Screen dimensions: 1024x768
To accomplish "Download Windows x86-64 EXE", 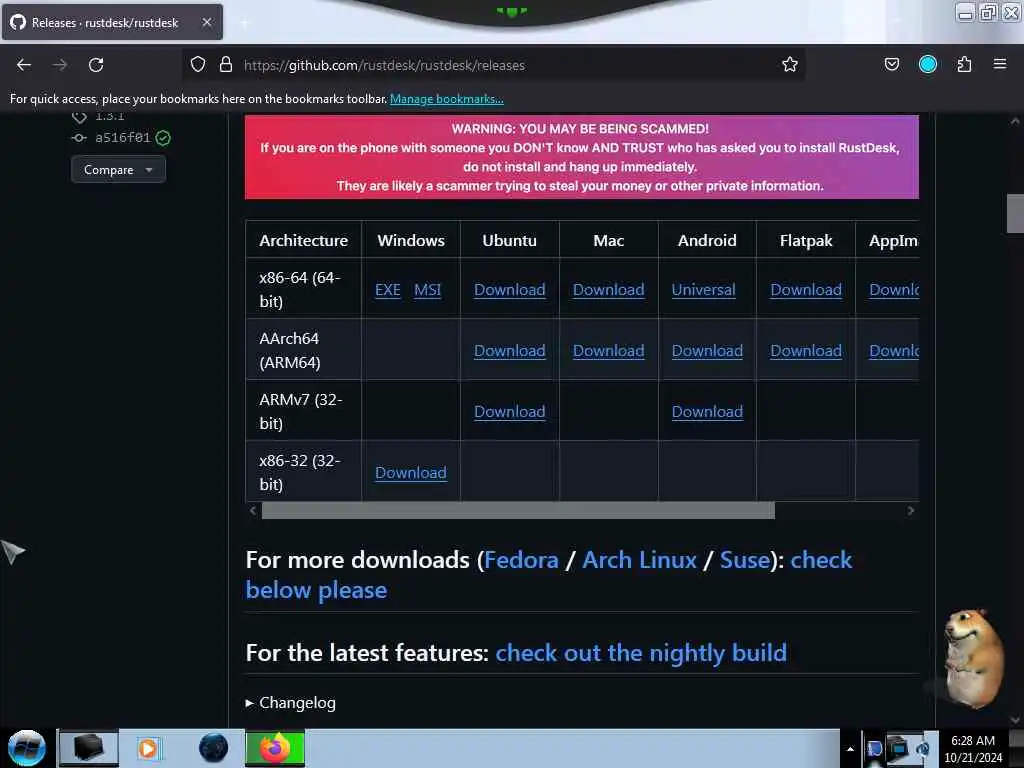I will [388, 289].
